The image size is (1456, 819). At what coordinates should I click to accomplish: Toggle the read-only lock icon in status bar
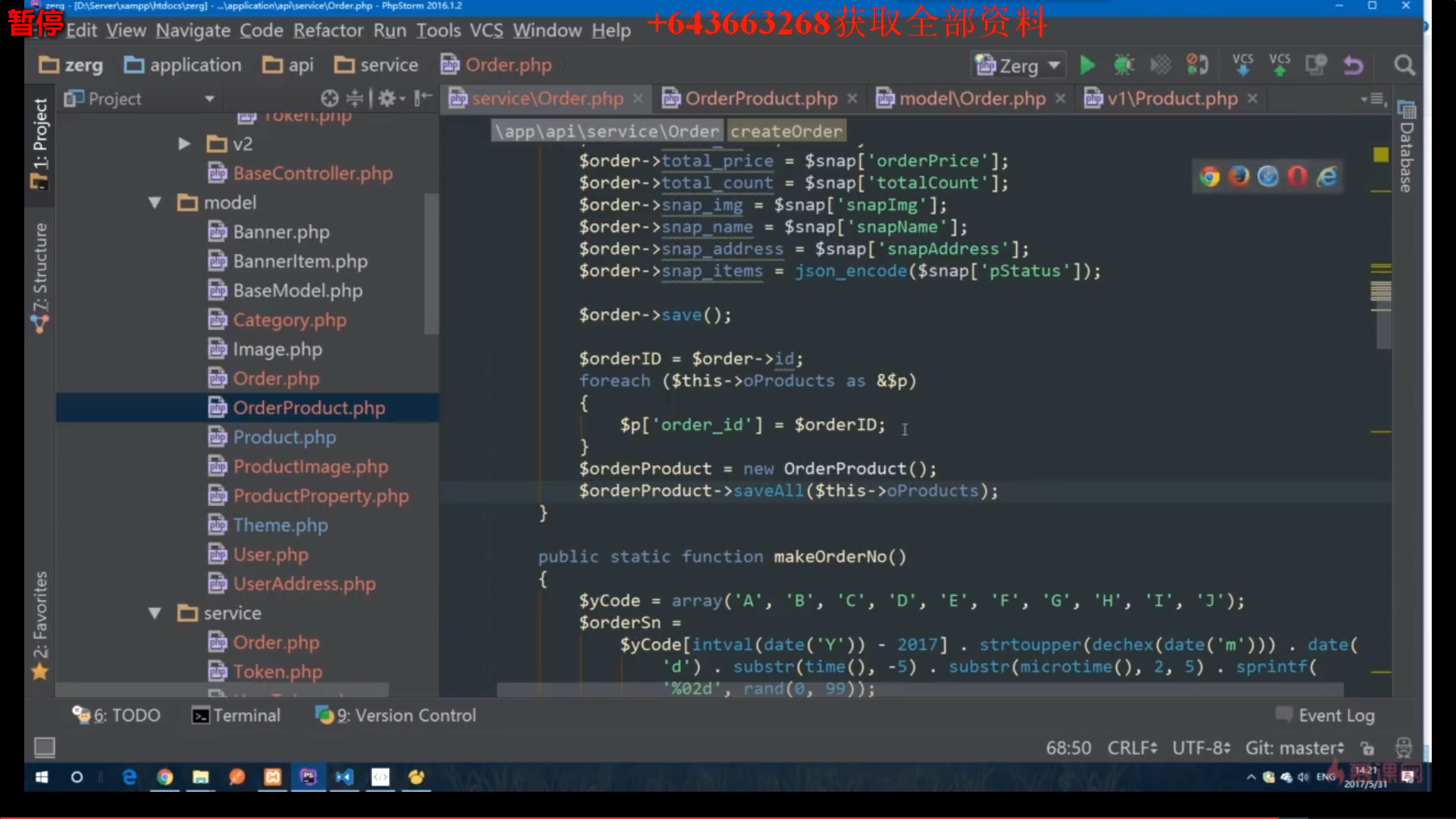pos(1367,748)
